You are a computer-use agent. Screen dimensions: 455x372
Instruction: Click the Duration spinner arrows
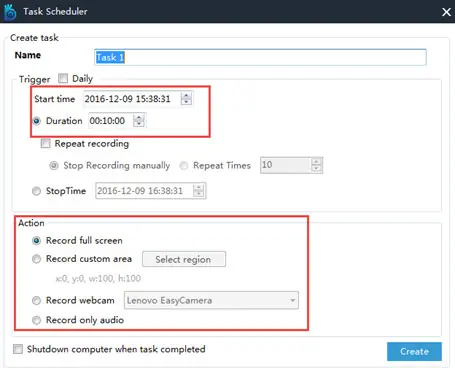(x=139, y=121)
